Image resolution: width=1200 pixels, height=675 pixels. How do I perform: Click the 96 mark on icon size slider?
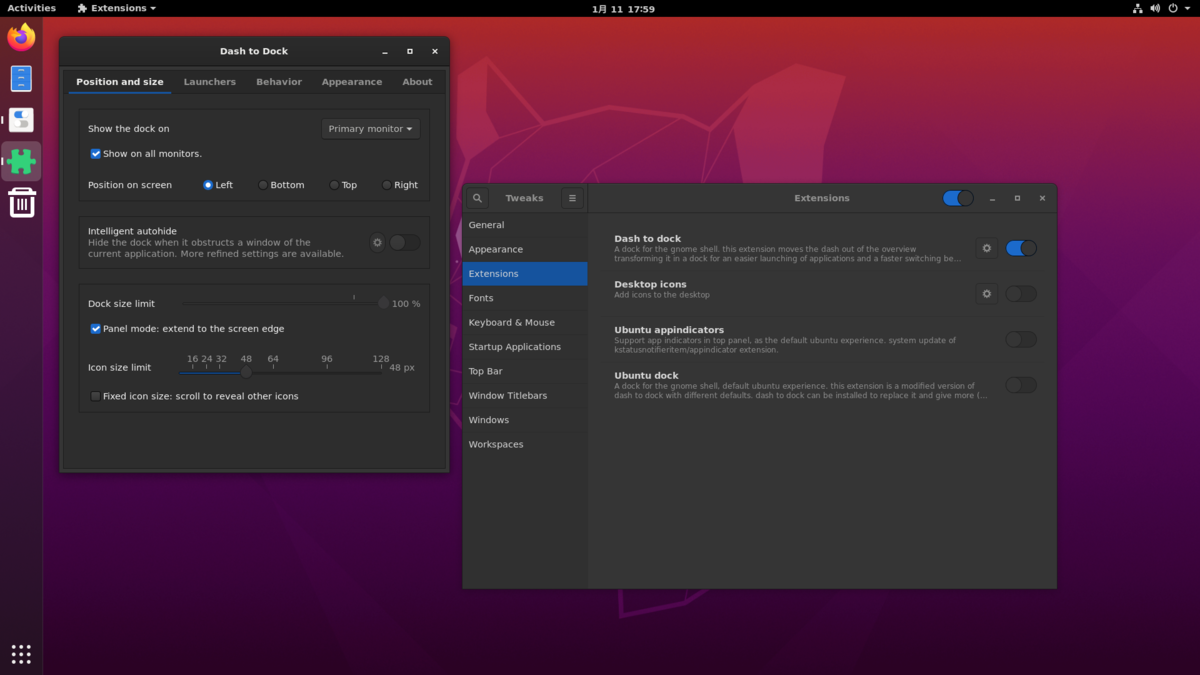327,359
